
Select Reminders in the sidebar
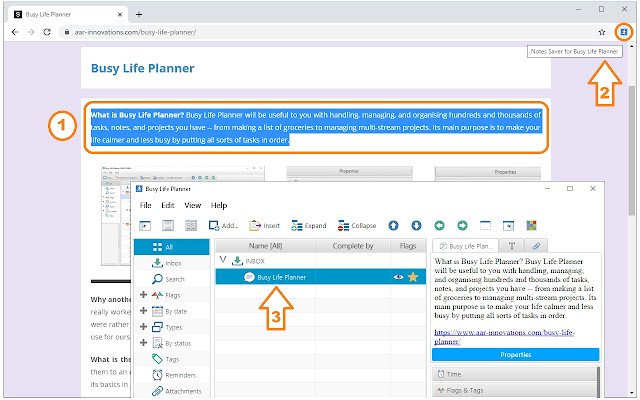(173, 375)
